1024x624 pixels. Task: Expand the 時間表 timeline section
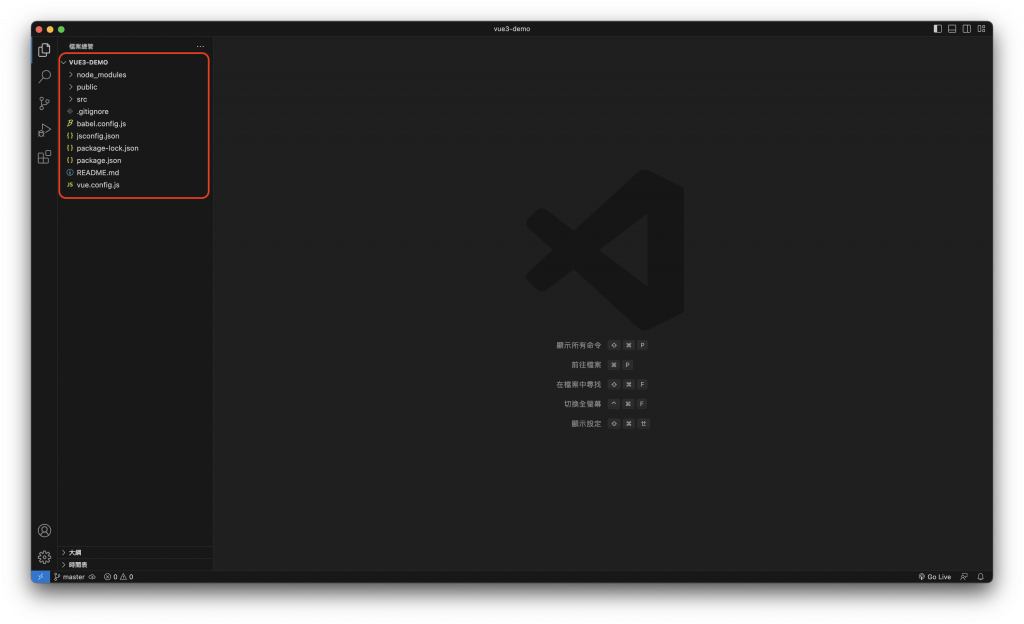pos(135,565)
